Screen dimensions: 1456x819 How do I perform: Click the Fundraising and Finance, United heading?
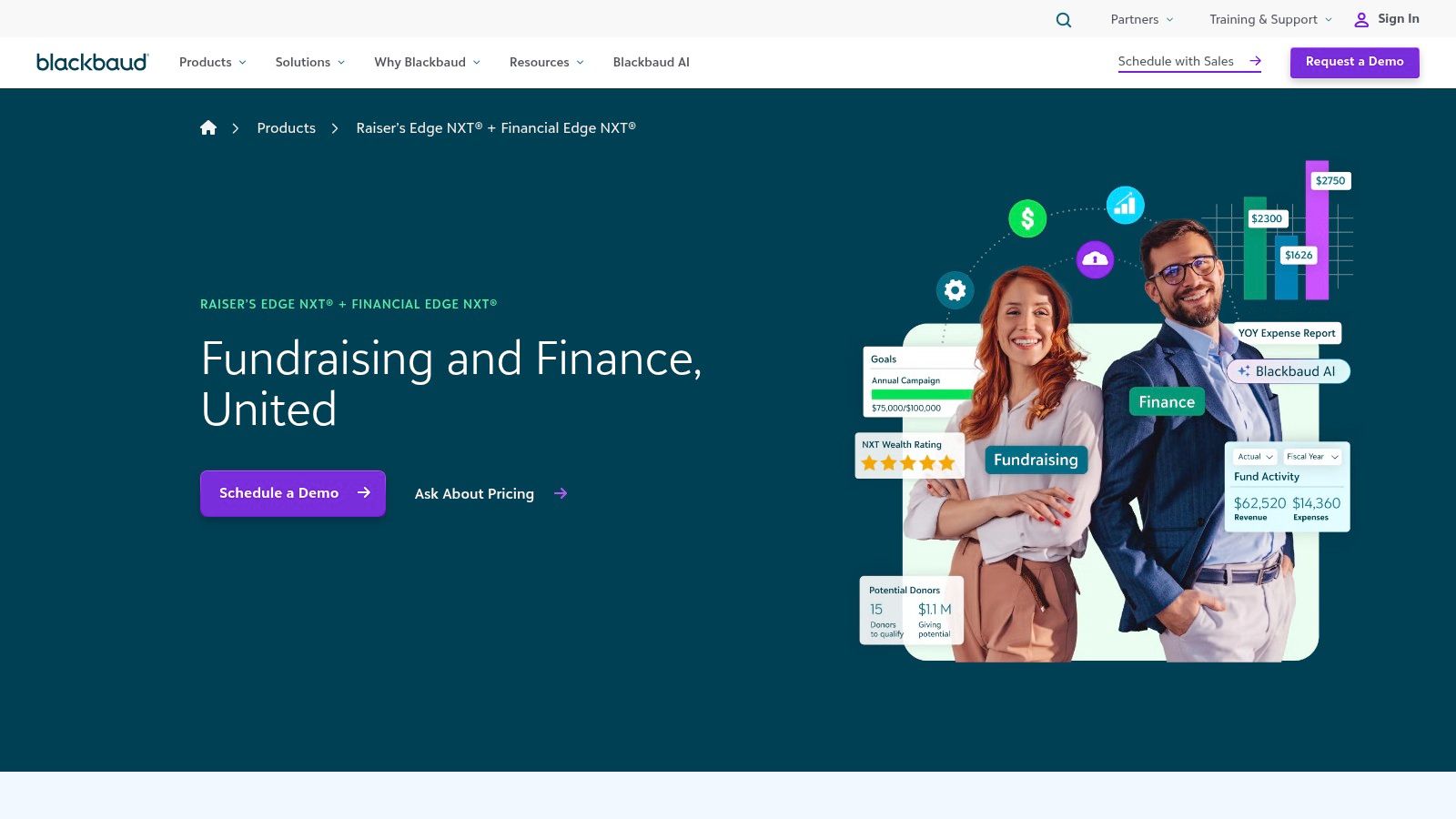coord(451,383)
